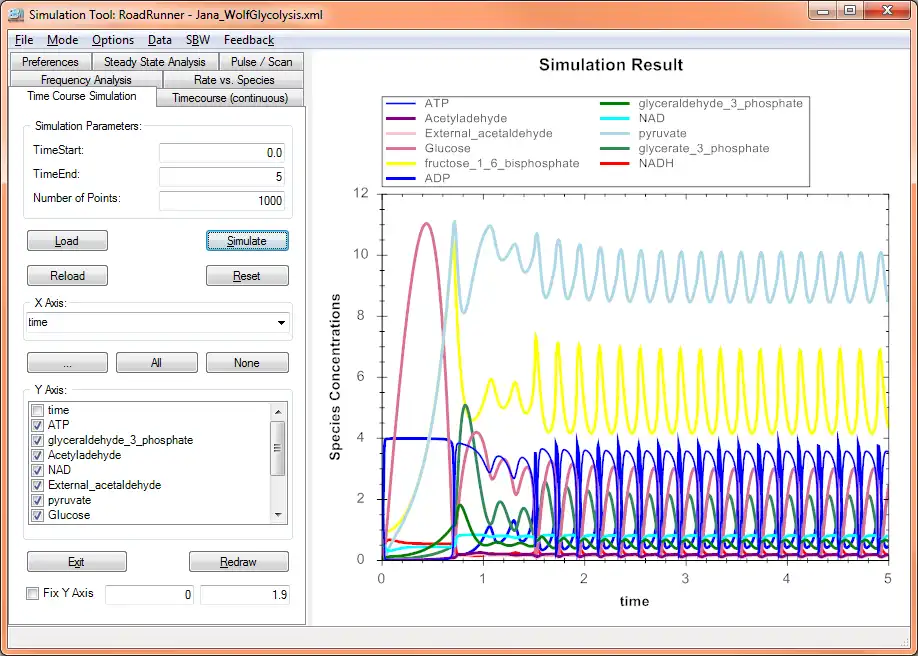The height and width of the screenshot is (656, 918).
Task: Click the External_acetaldehyde pink legend swatch
Action: tap(401, 134)
